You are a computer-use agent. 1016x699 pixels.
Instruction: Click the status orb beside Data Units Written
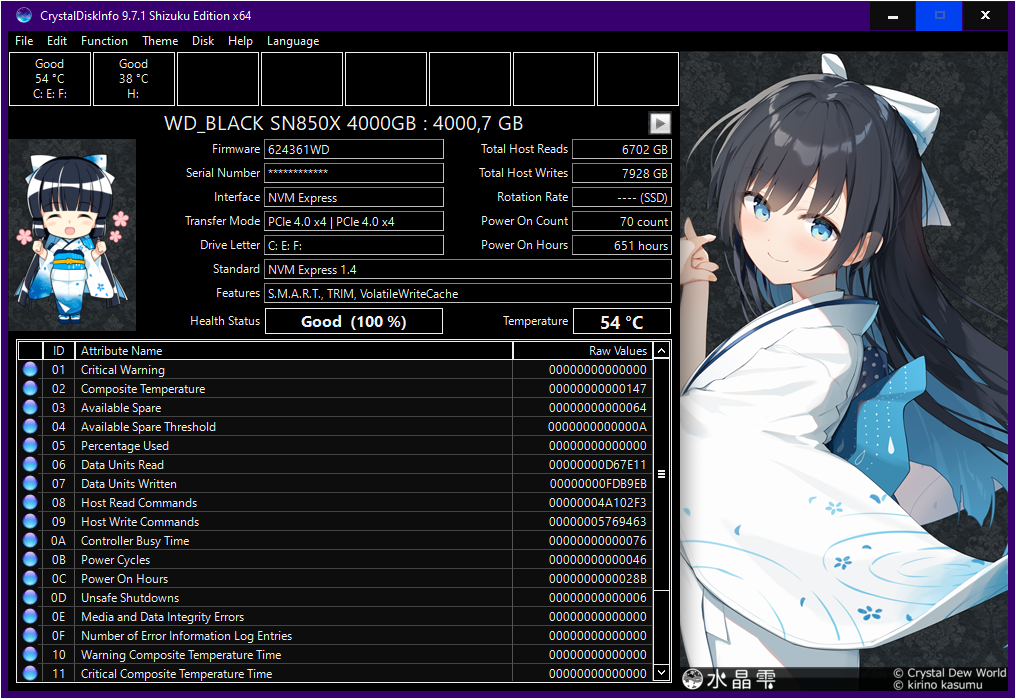tap(30, 484)
